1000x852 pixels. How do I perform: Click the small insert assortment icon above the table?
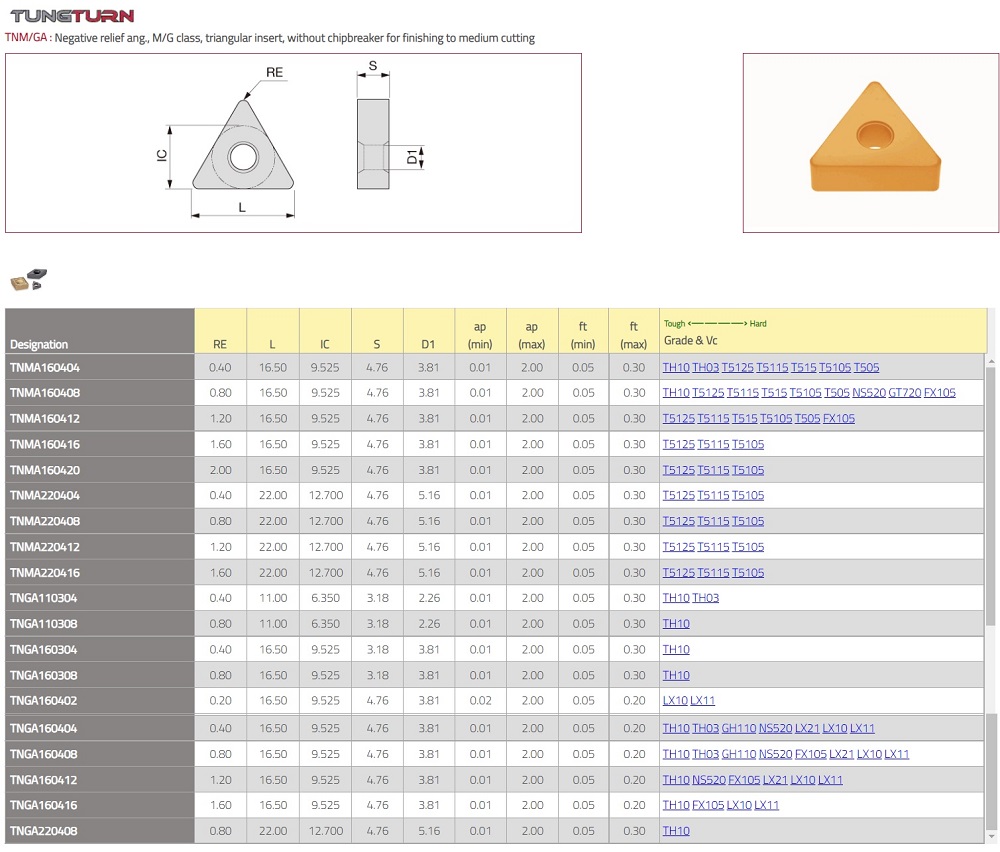[x=29, y=279]
